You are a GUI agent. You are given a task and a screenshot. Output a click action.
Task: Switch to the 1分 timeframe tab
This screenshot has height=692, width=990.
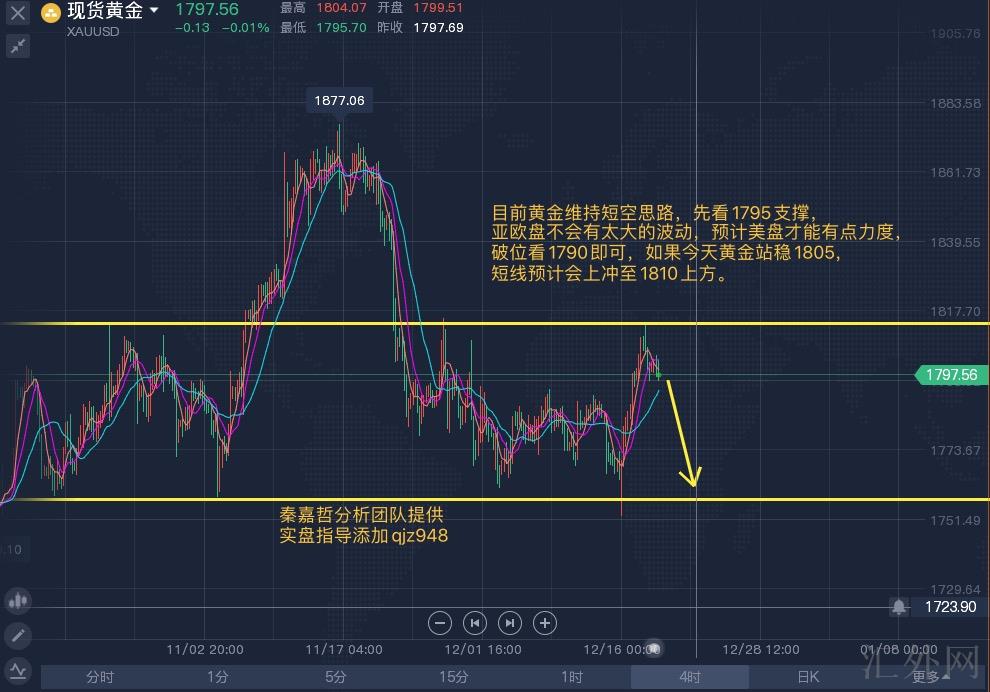[x=218, y=677]
